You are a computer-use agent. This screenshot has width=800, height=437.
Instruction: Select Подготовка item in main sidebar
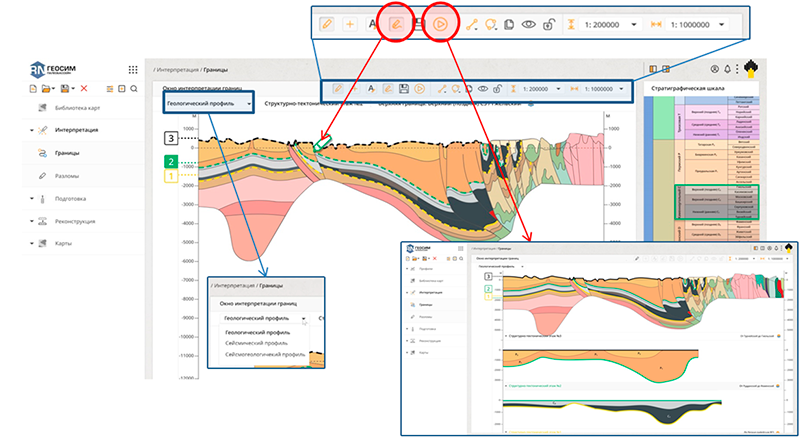(70, 199)
